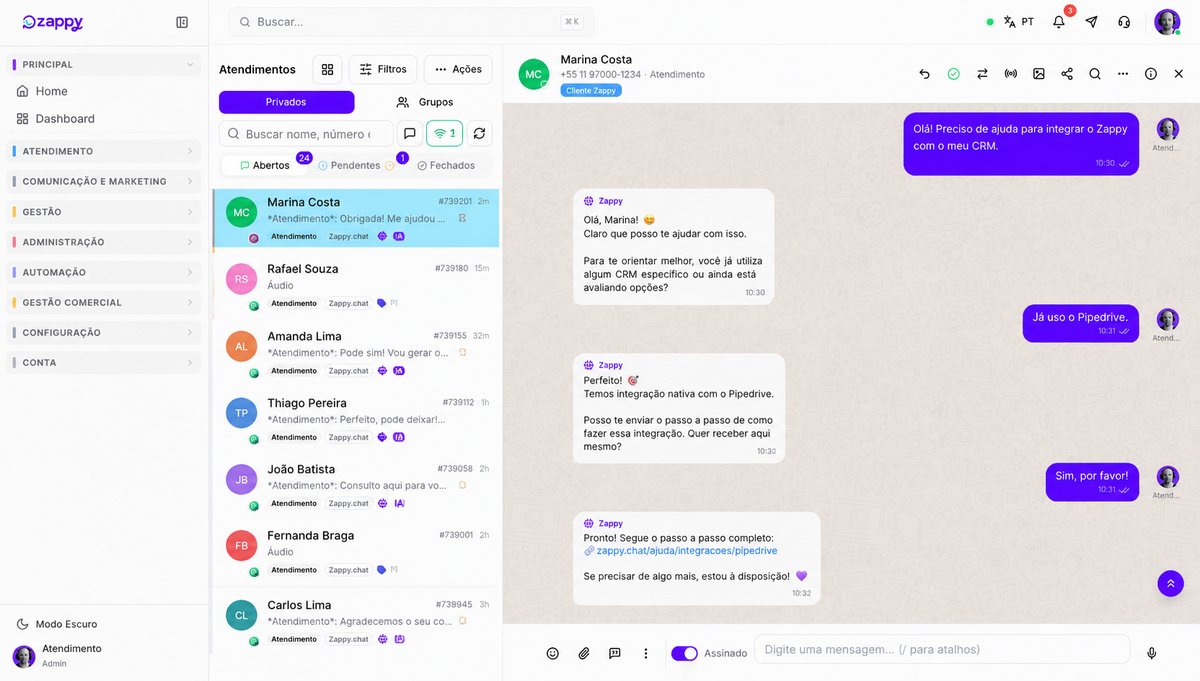Click the chat bubble icon next to search

pos(409,134)
